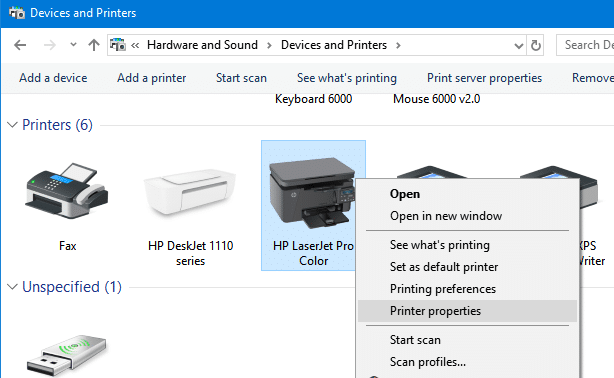
Task: Click the Printers (6) group header
Action: 58,125
